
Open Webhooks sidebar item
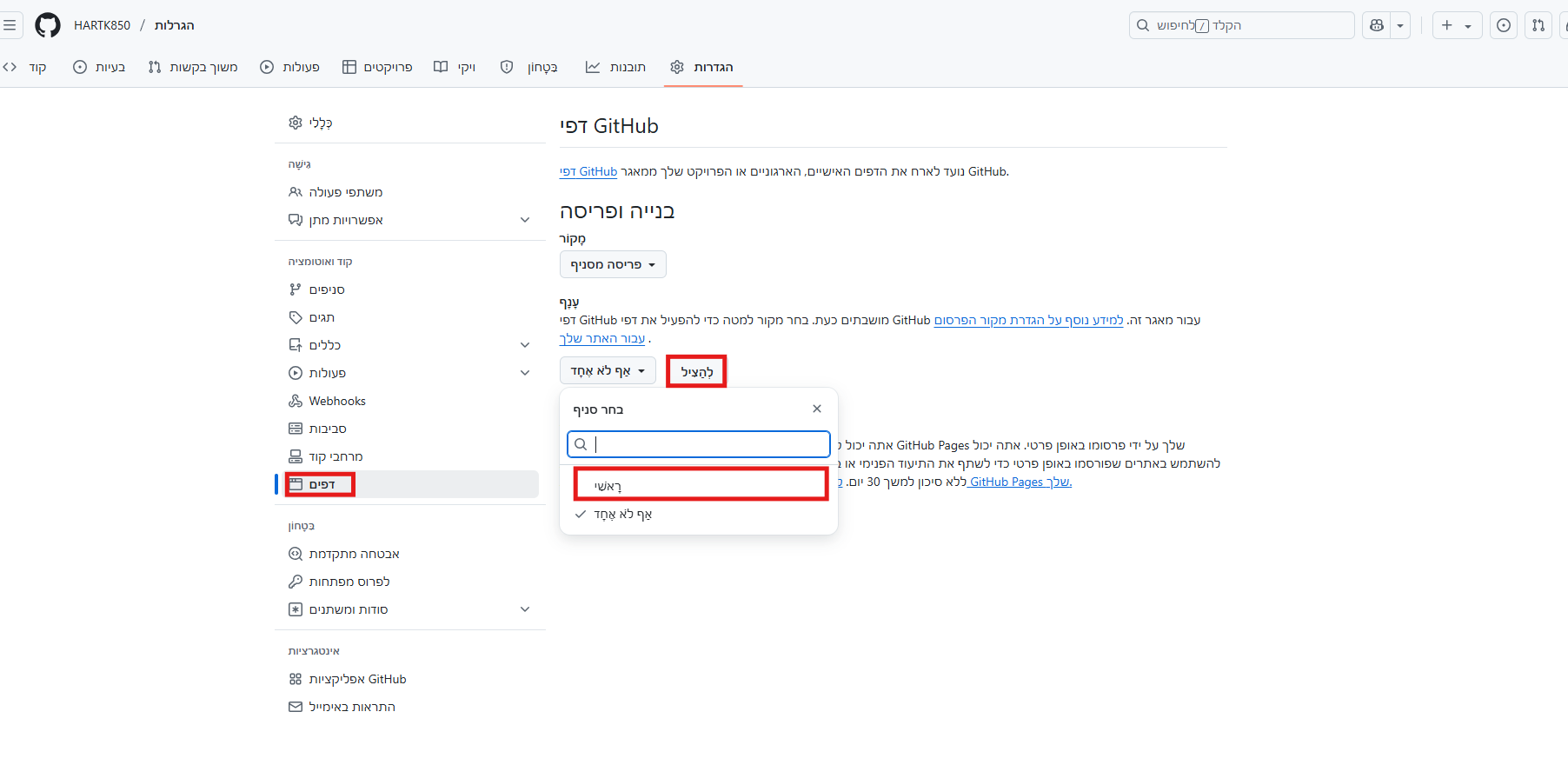(410, 401)
